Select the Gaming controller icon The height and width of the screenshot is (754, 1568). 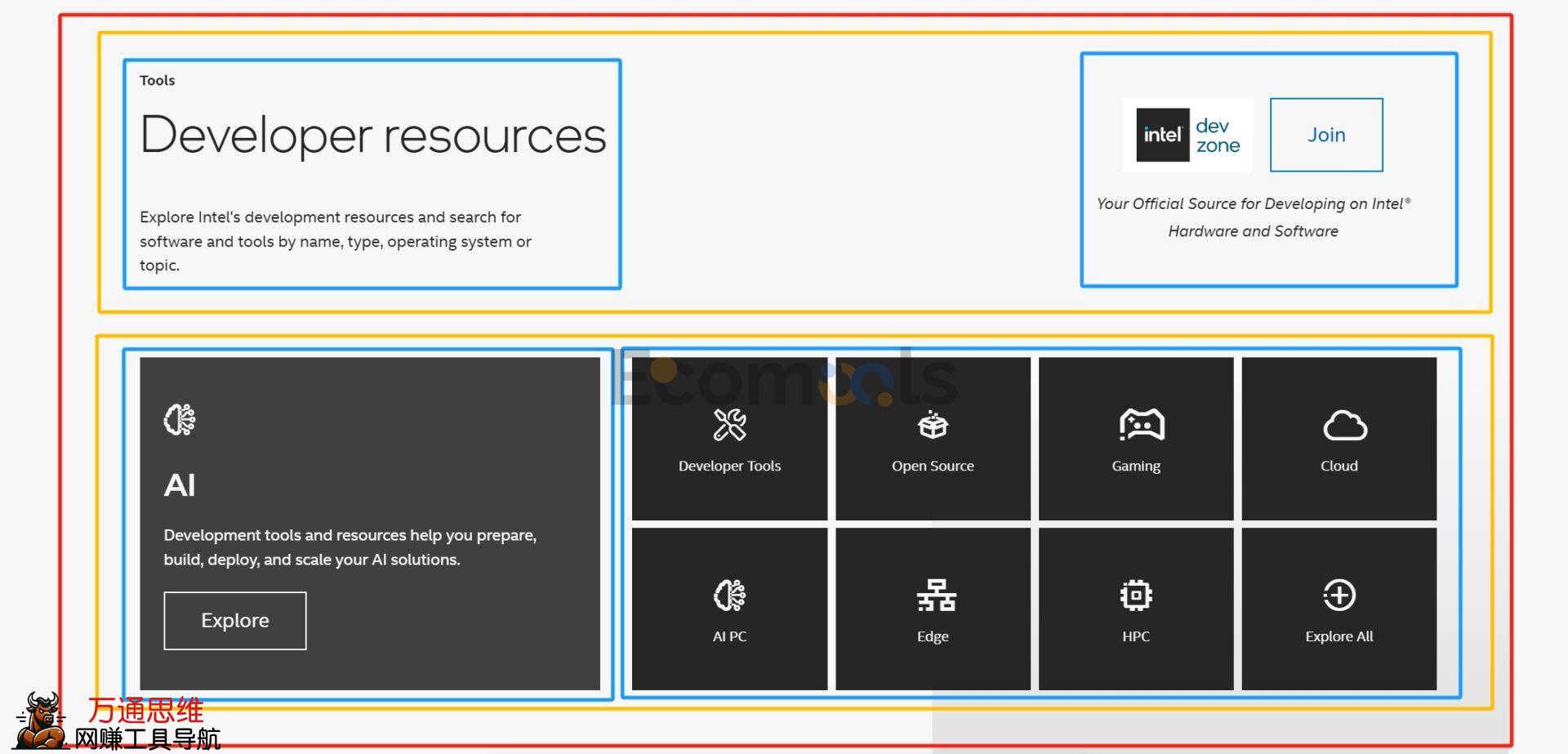click(x=1141, y=425)
